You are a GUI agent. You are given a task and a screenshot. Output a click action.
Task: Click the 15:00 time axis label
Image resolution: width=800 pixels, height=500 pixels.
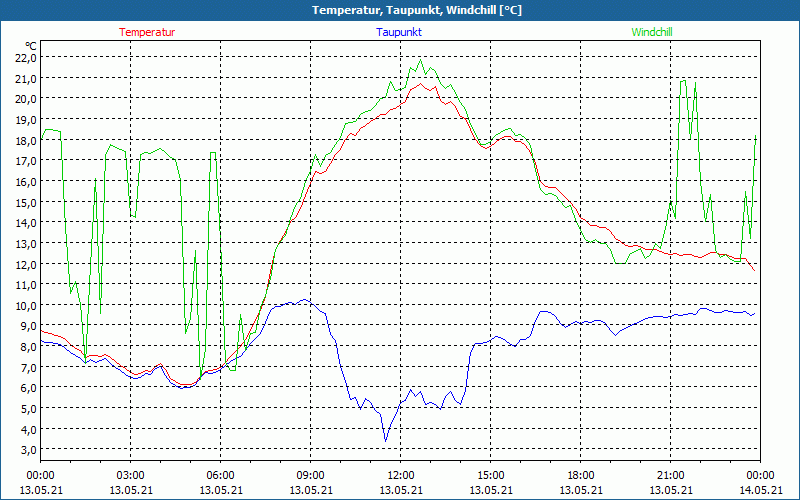(x=491, y=476)
